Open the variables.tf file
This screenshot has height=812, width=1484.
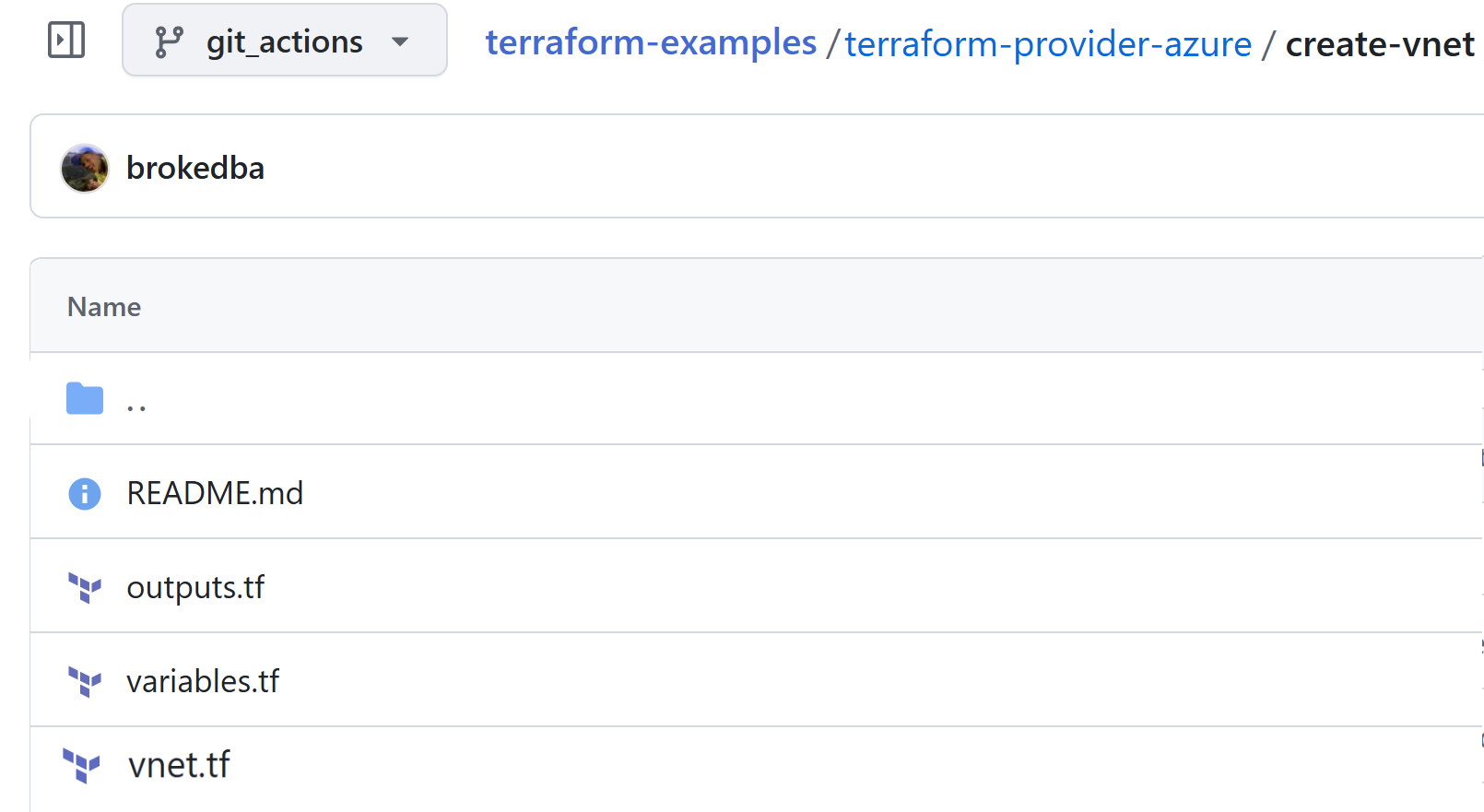(x=203, y=681)
